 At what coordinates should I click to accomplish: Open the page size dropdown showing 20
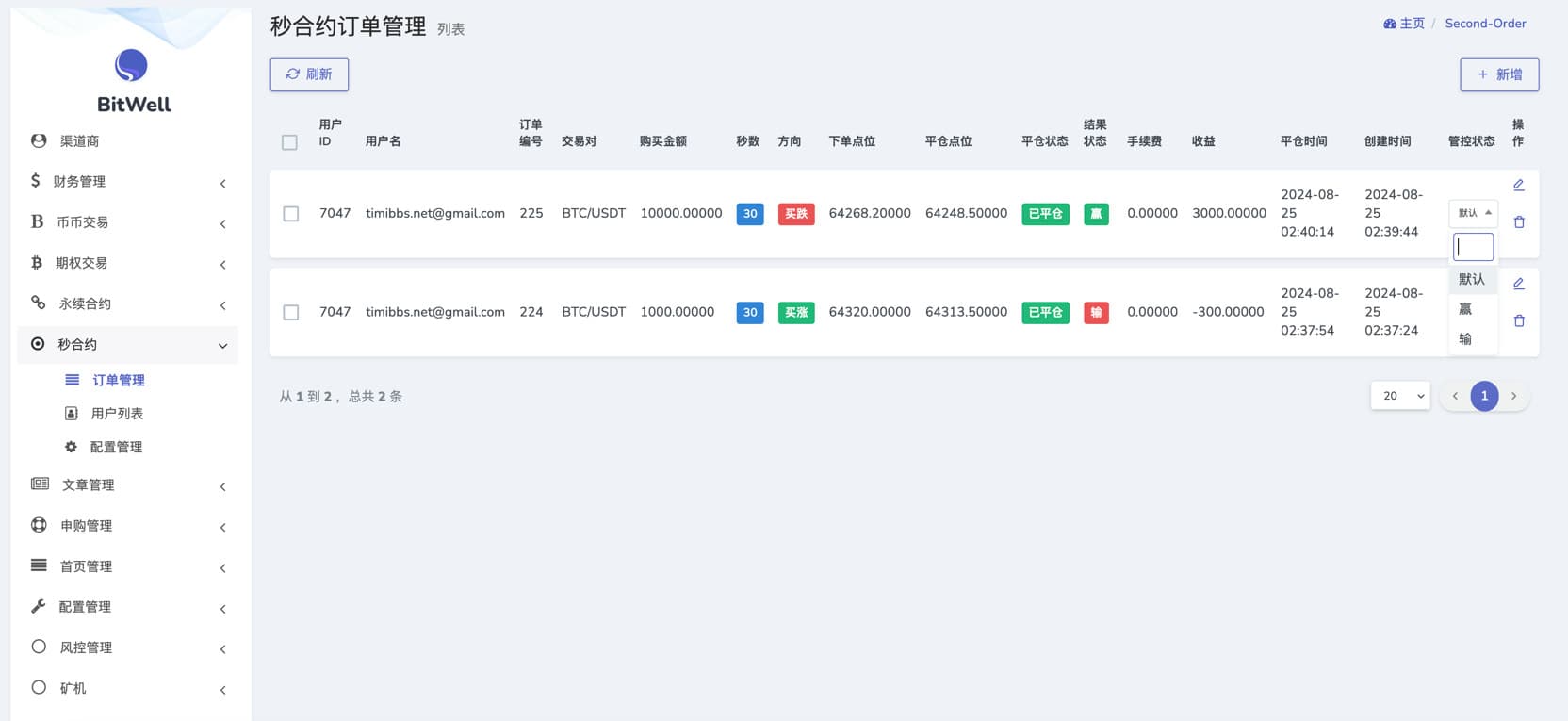[1399, 396]
